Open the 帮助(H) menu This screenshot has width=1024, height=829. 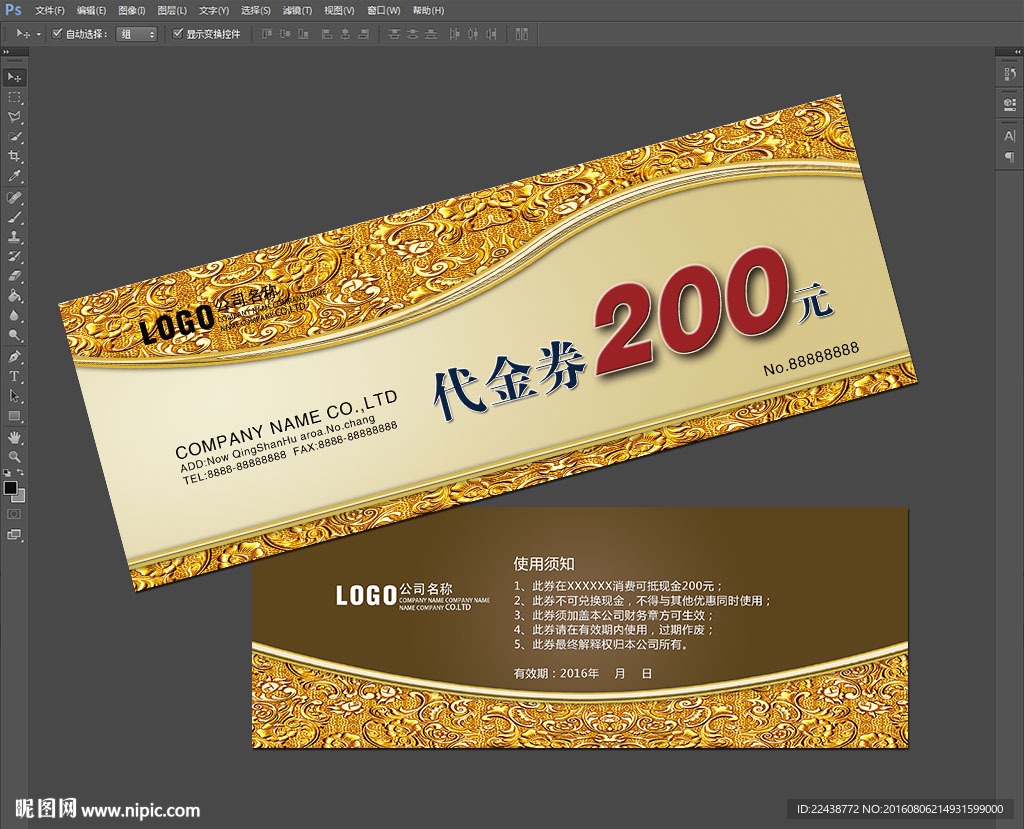point(428,10)
